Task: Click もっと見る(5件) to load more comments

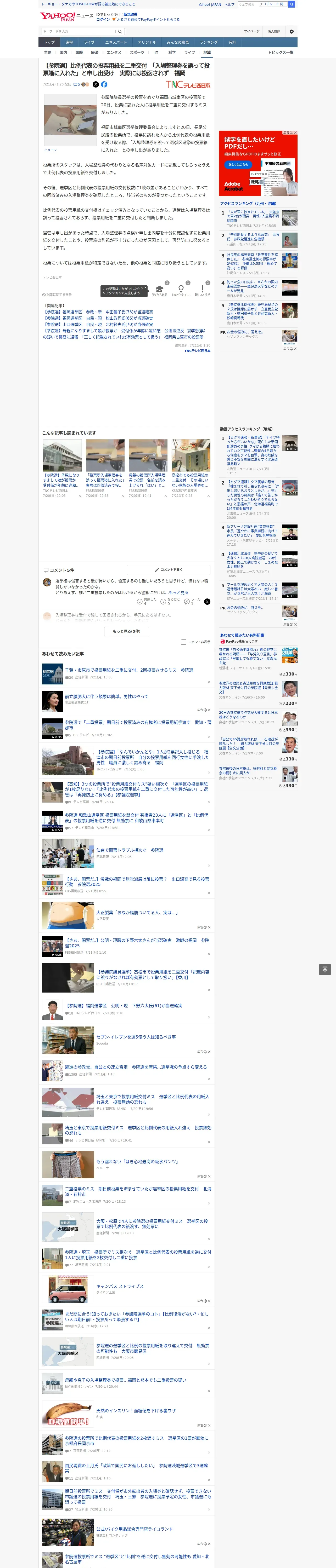Action: (127, 631)
